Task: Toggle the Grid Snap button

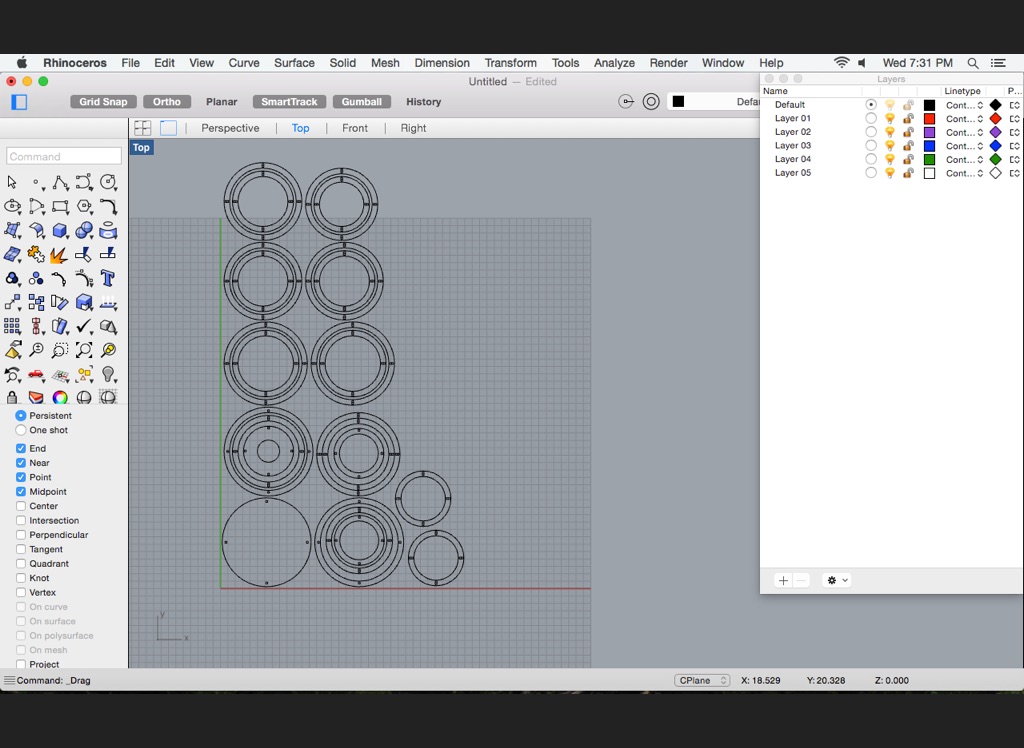Action: tap(103, 102)
